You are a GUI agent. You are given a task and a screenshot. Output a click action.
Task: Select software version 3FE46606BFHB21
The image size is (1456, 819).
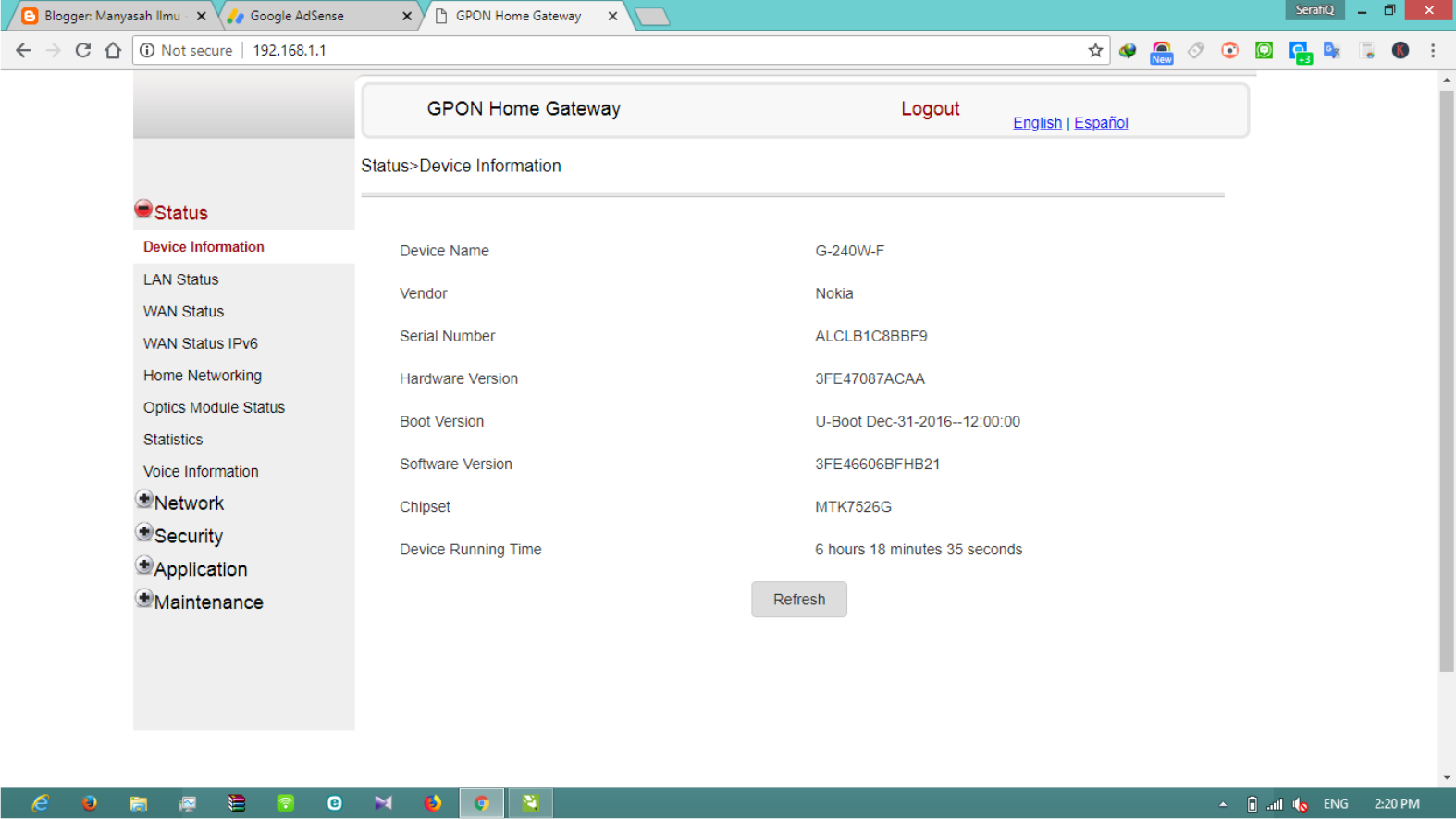point(877,464)
